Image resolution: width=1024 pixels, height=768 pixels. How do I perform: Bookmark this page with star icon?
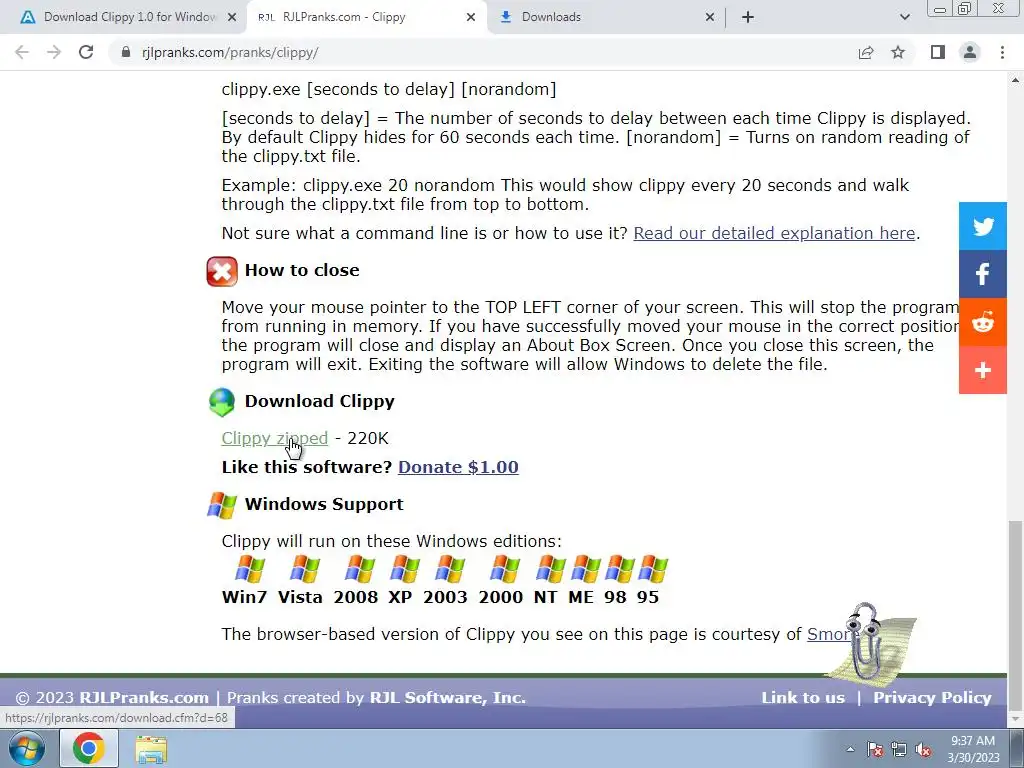coord(898,52)
